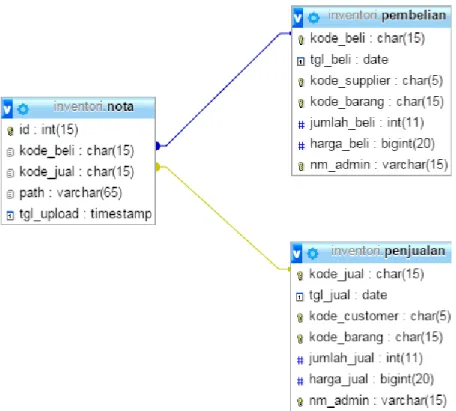Select the tgl_jual : date column
Viewport: 456px width, 411px height.
(x=348, y=295)
